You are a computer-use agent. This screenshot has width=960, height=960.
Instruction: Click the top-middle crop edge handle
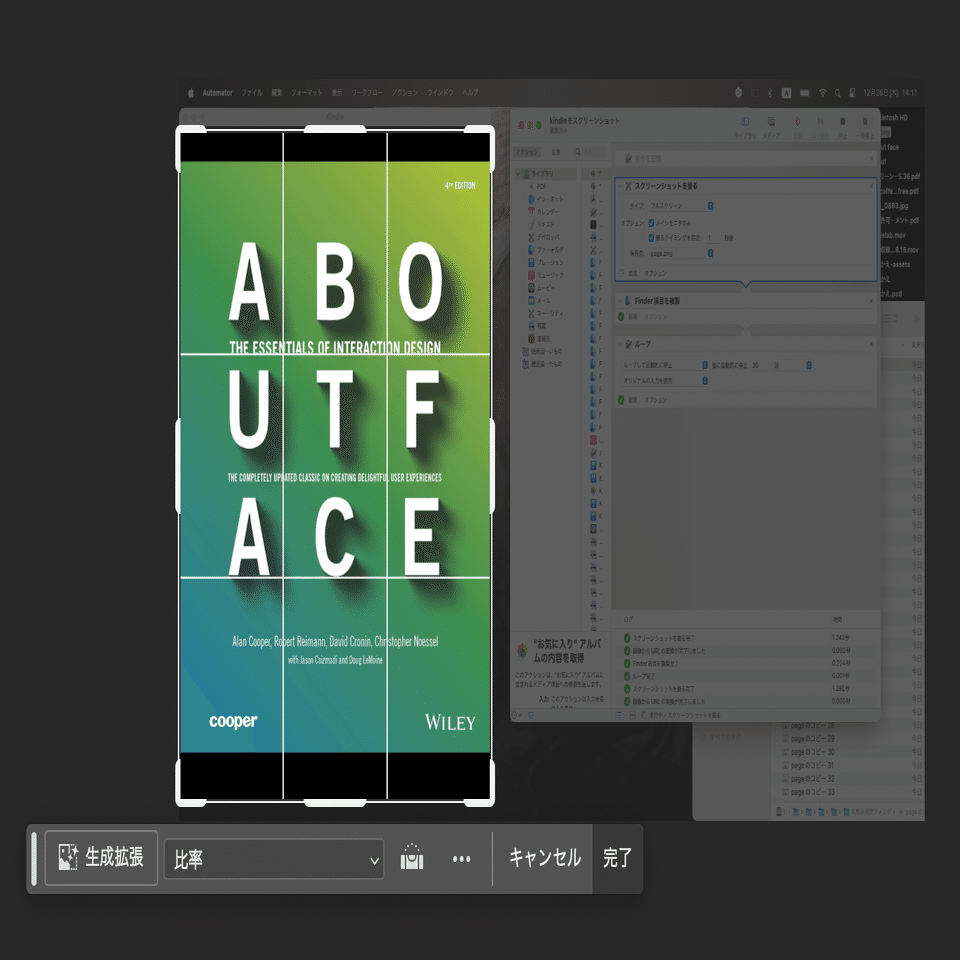tap(335, 129)
